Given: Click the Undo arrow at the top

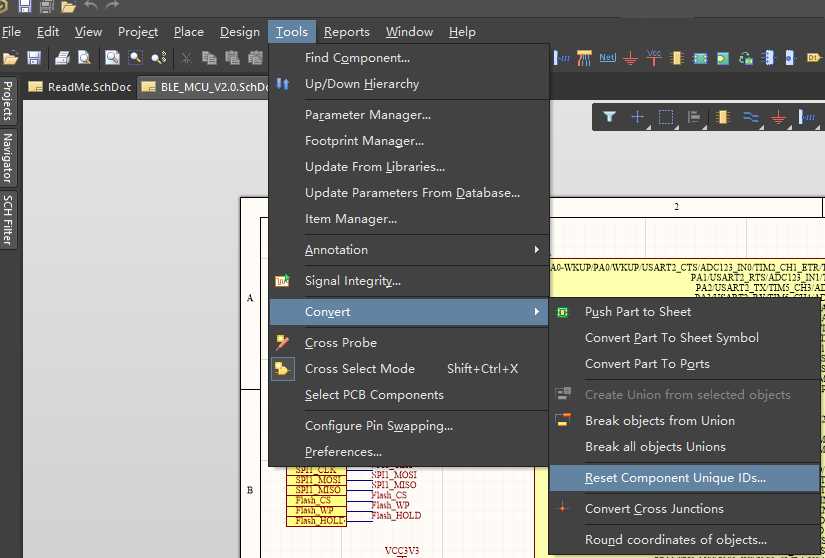Looking at the screenshot, I should point(91,6).
